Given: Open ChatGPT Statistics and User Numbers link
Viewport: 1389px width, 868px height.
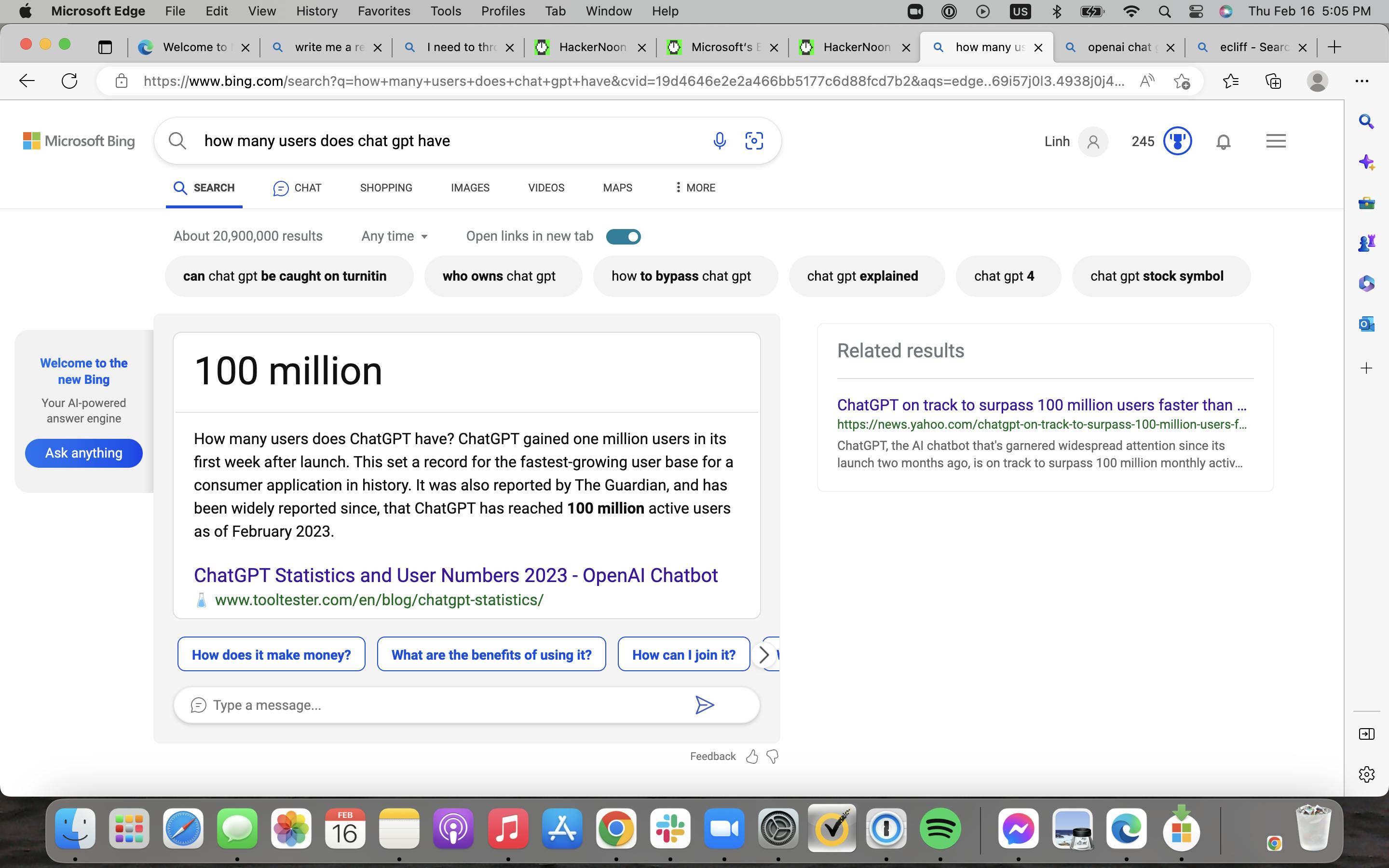Looking at the screenshot, I should (456, 575).
